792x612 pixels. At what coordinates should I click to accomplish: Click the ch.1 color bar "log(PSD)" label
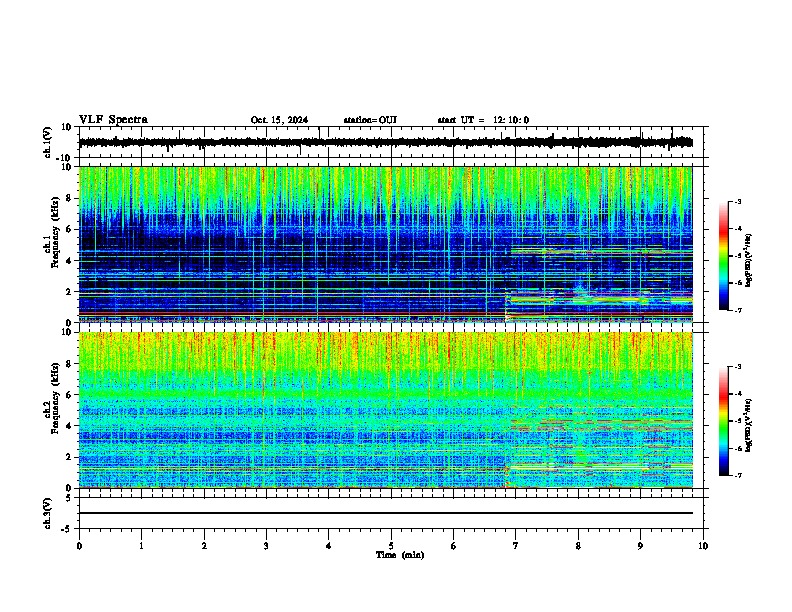pyautogui.click(x=749, y=260)
